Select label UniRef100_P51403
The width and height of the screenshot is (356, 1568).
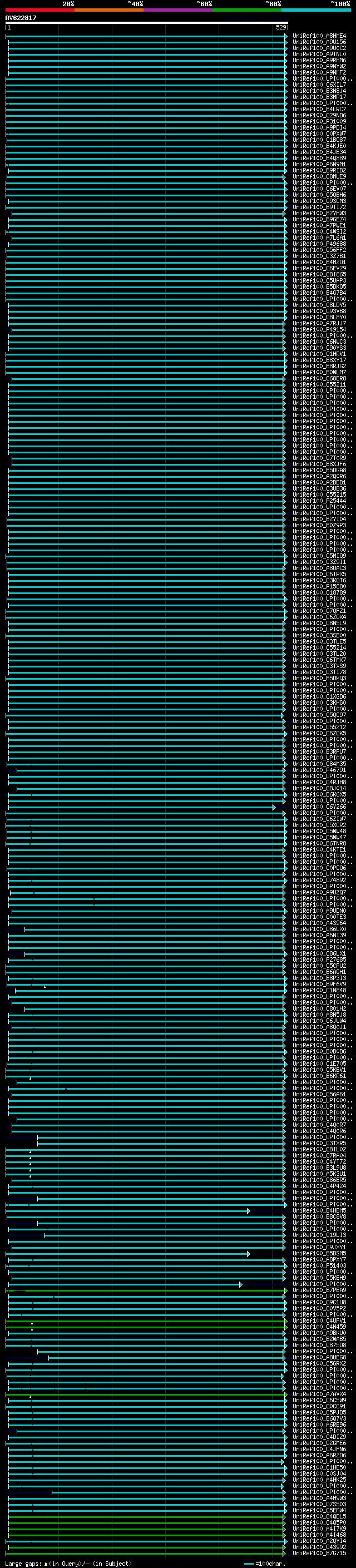click(319, 1265)
